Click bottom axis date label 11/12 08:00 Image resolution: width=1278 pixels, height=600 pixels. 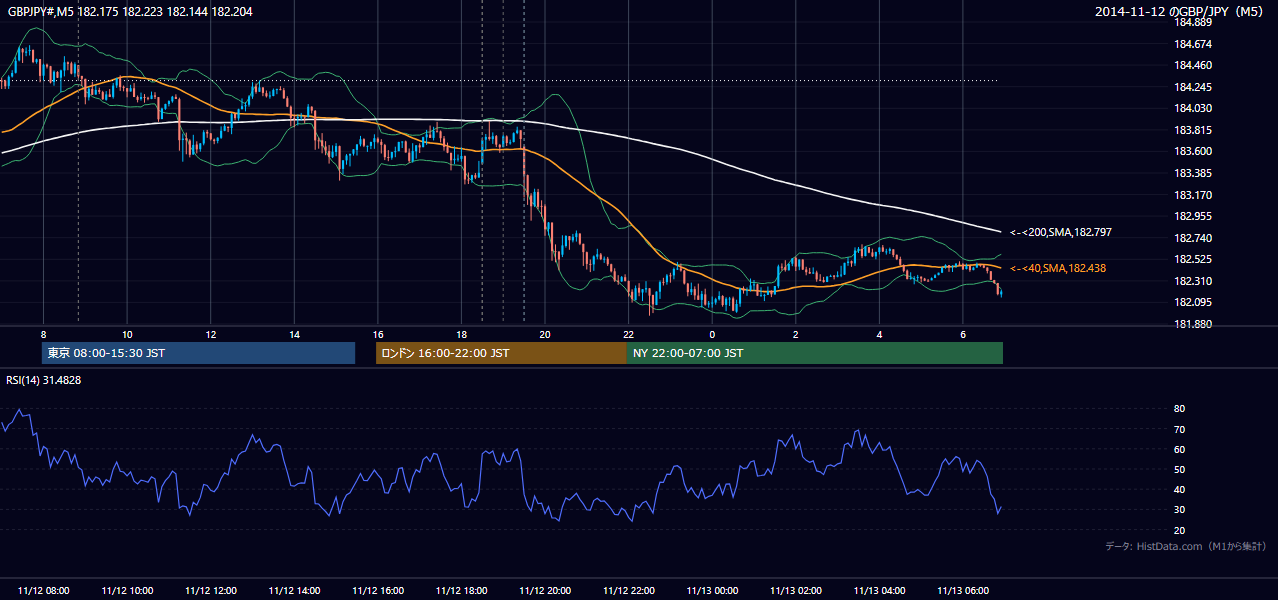(x=43, y=591)
